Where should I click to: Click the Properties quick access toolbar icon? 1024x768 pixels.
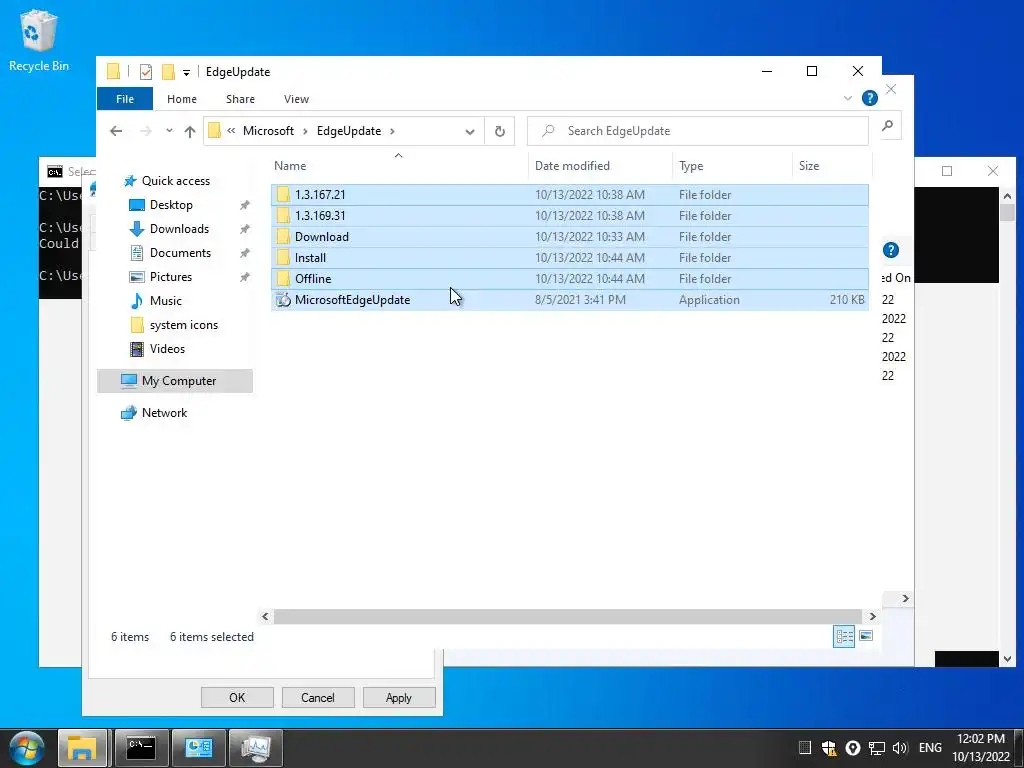[x=146, y=72]
